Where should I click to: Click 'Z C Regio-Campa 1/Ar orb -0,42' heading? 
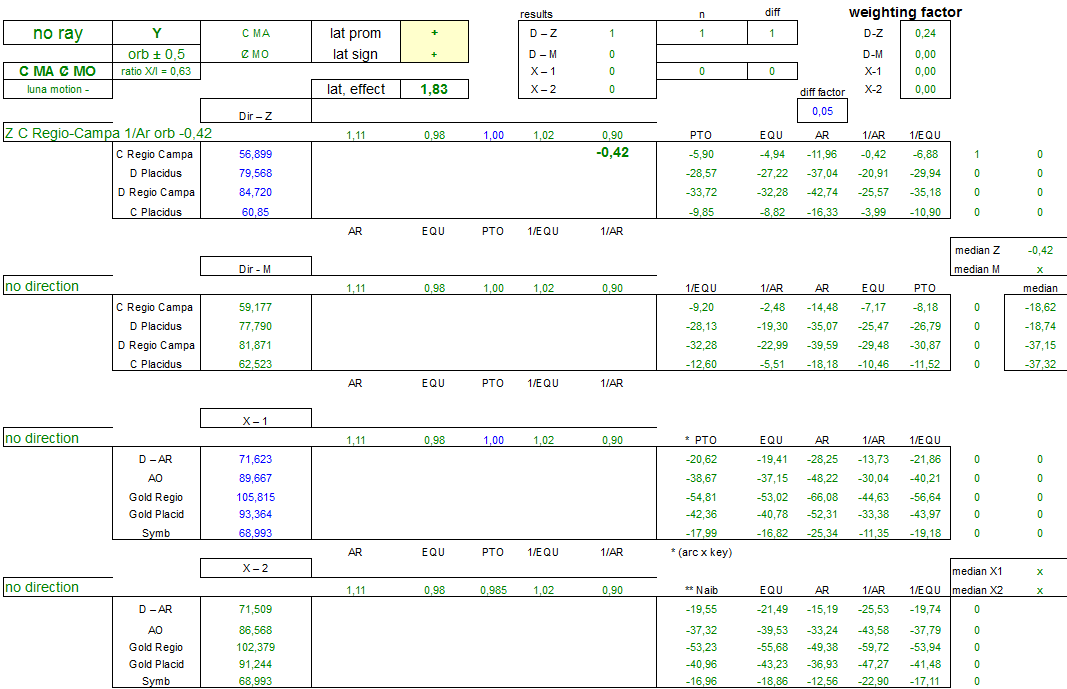click(108, 133)
